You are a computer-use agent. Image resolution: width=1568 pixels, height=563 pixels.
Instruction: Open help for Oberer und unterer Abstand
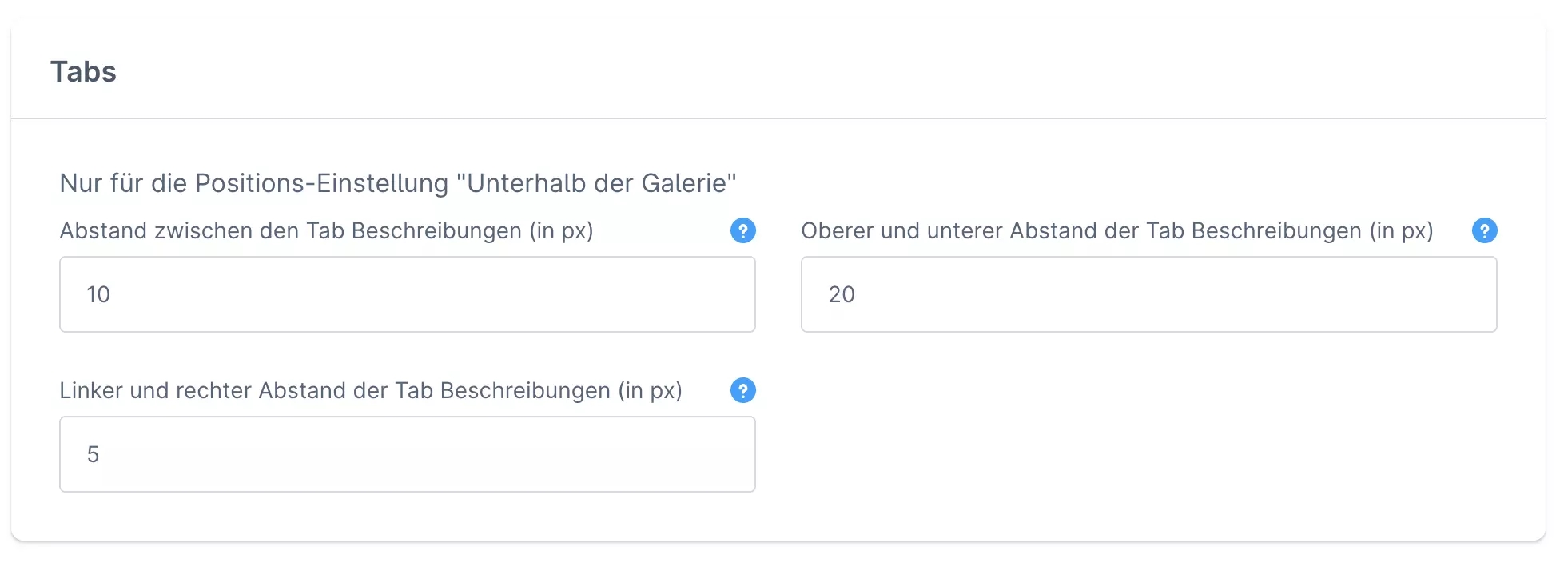(1484, 231)
